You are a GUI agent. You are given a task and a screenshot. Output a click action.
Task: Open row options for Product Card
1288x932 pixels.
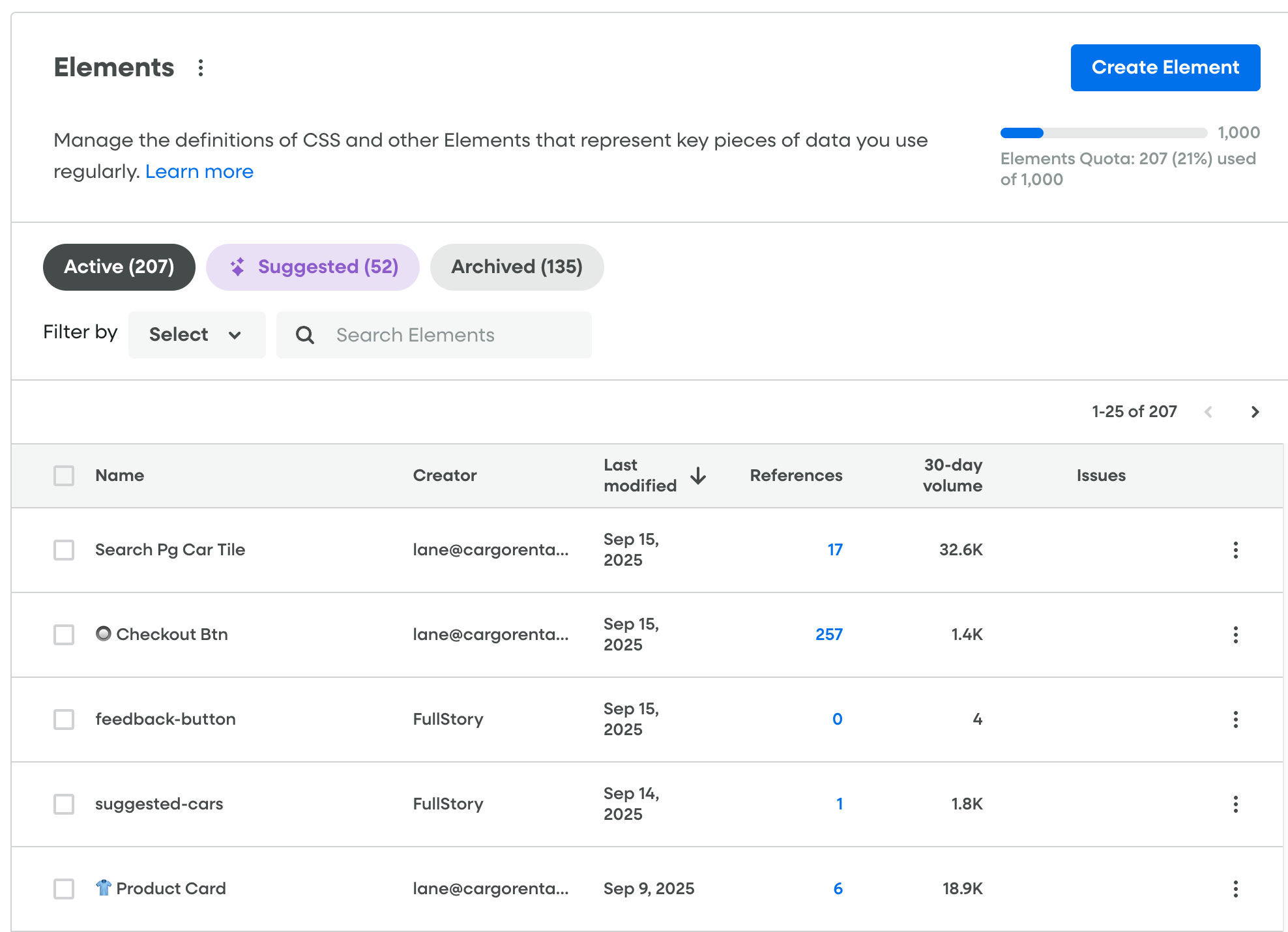(x=1235, y=889)
